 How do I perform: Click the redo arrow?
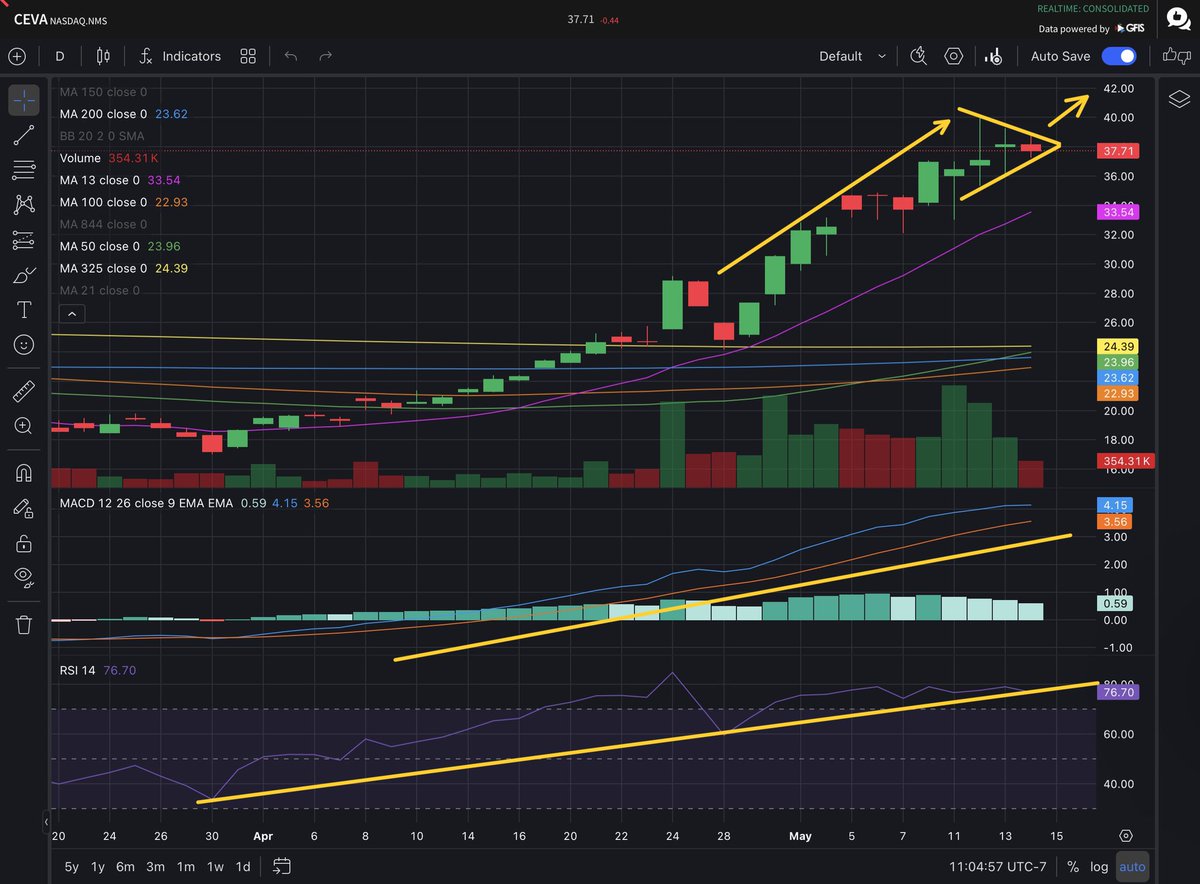pyautogui.click(x=325, y=56)
